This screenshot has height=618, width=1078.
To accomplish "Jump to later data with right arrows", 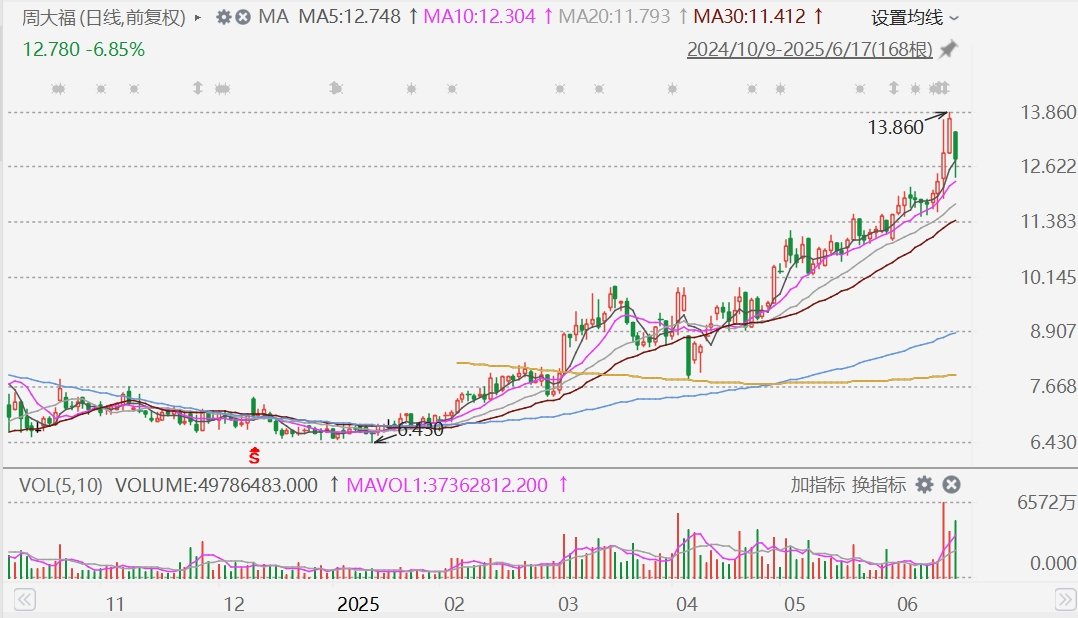I will pos(1064,600).
